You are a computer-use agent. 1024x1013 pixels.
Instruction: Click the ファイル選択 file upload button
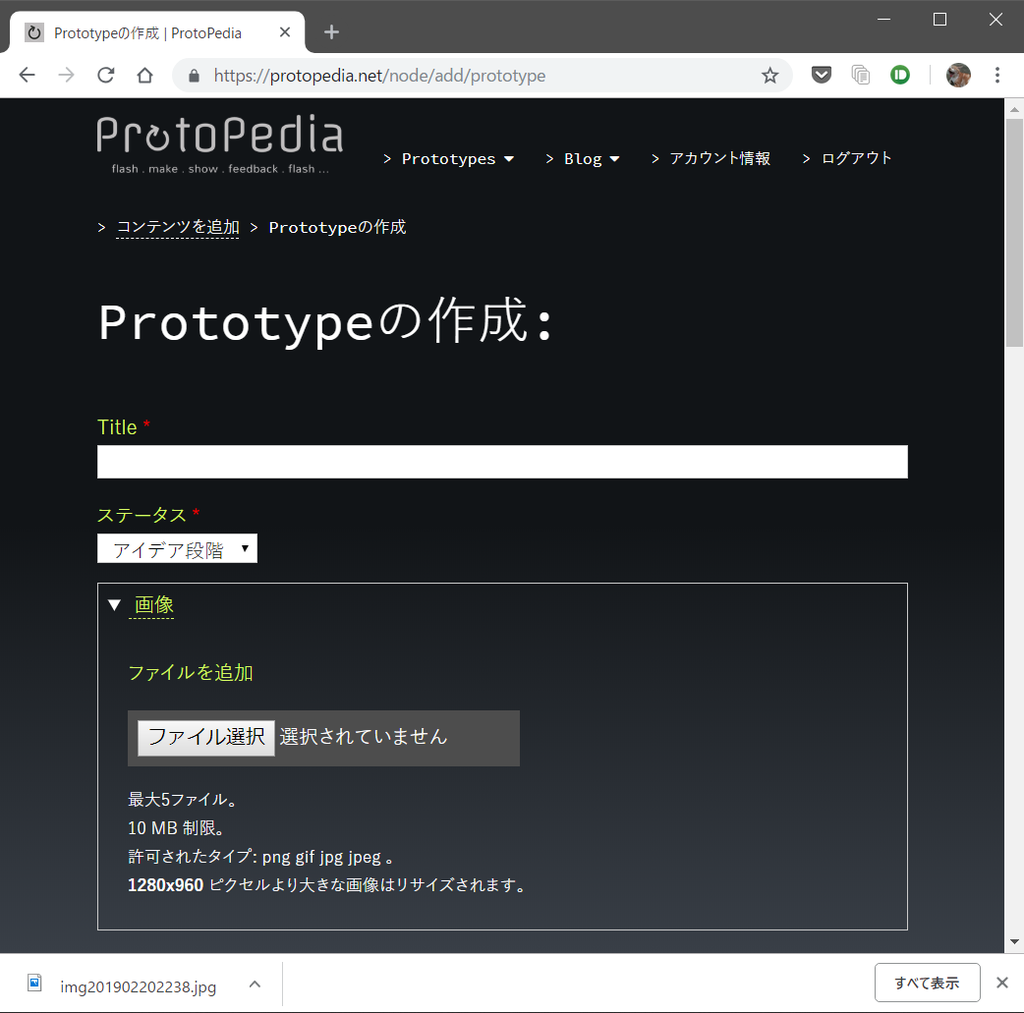click(205, 737)
